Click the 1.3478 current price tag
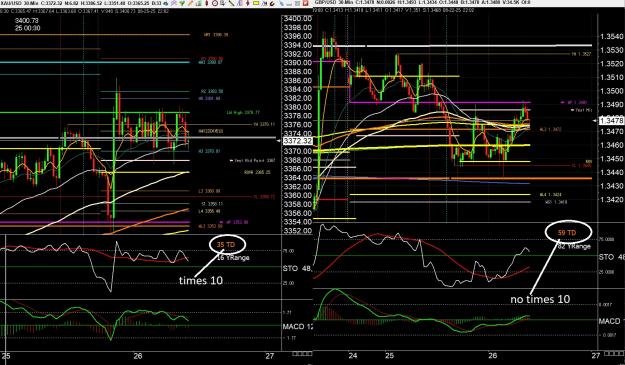The image size is (625, 365). coord(612,120)
